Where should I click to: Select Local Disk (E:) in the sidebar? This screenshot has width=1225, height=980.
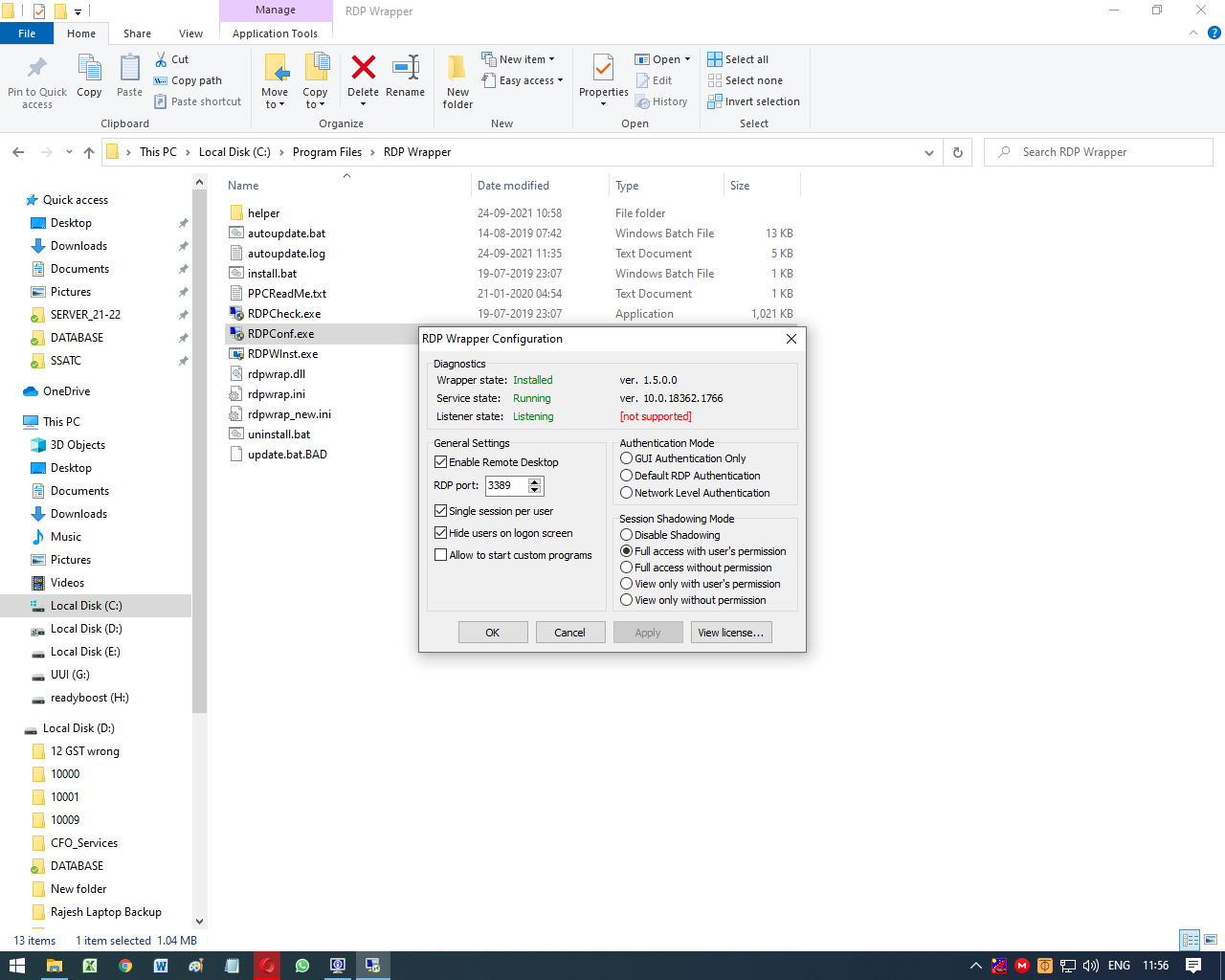pos(85,652)
